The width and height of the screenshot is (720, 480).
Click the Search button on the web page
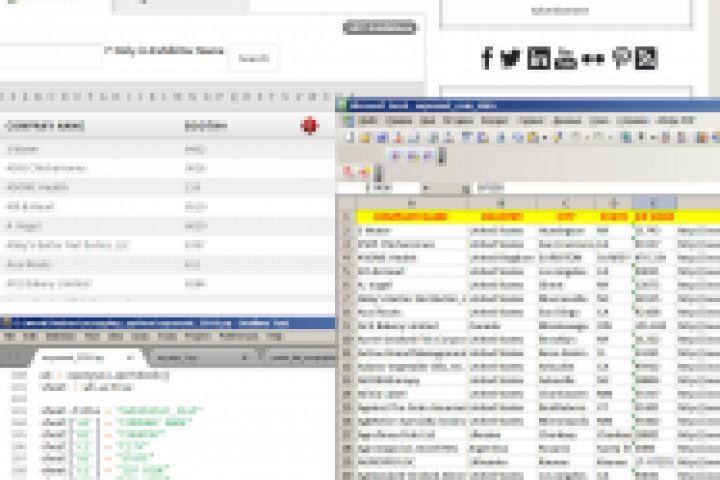[x=254, y=58]
